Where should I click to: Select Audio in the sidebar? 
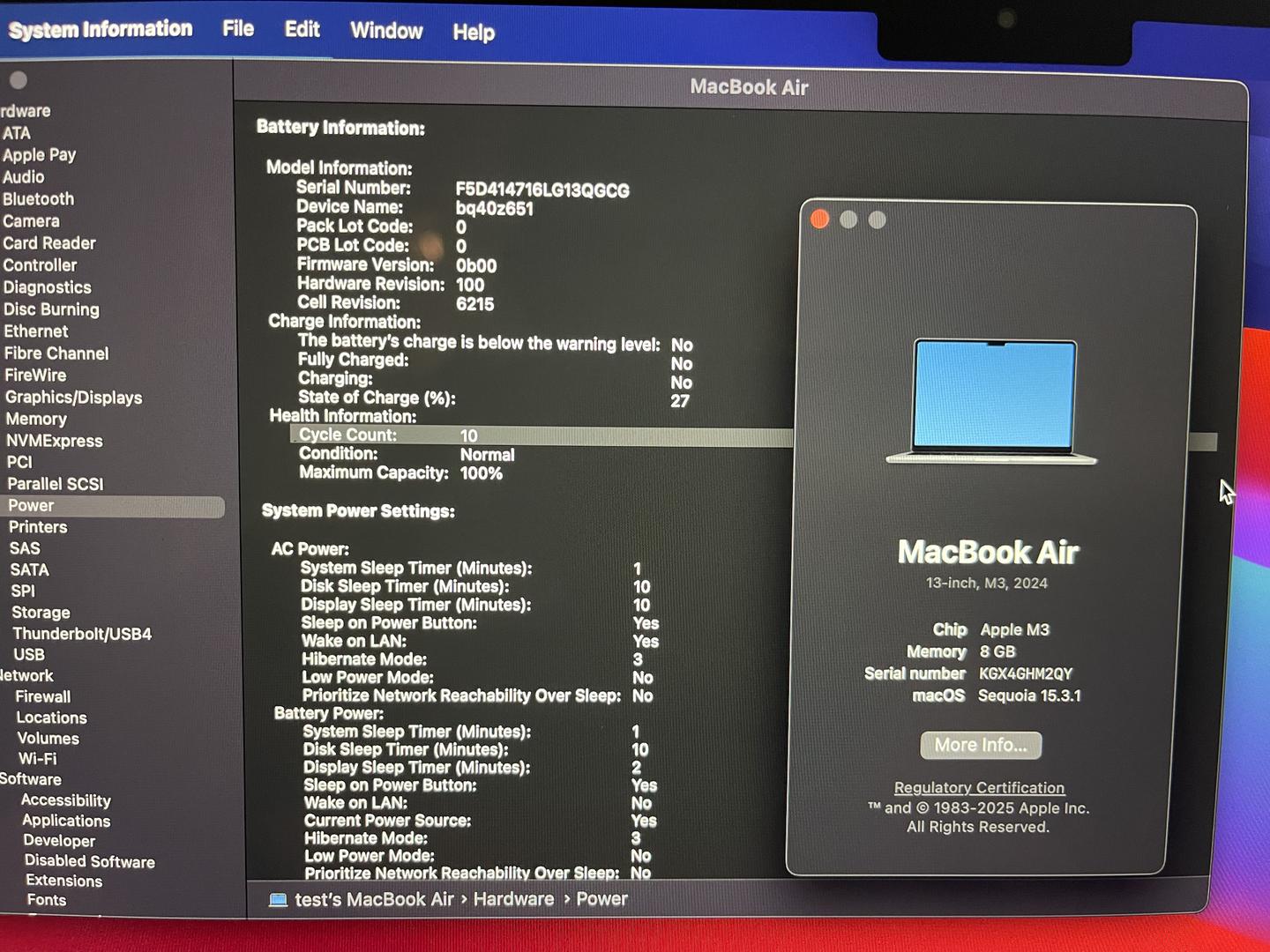pos(24,177)
